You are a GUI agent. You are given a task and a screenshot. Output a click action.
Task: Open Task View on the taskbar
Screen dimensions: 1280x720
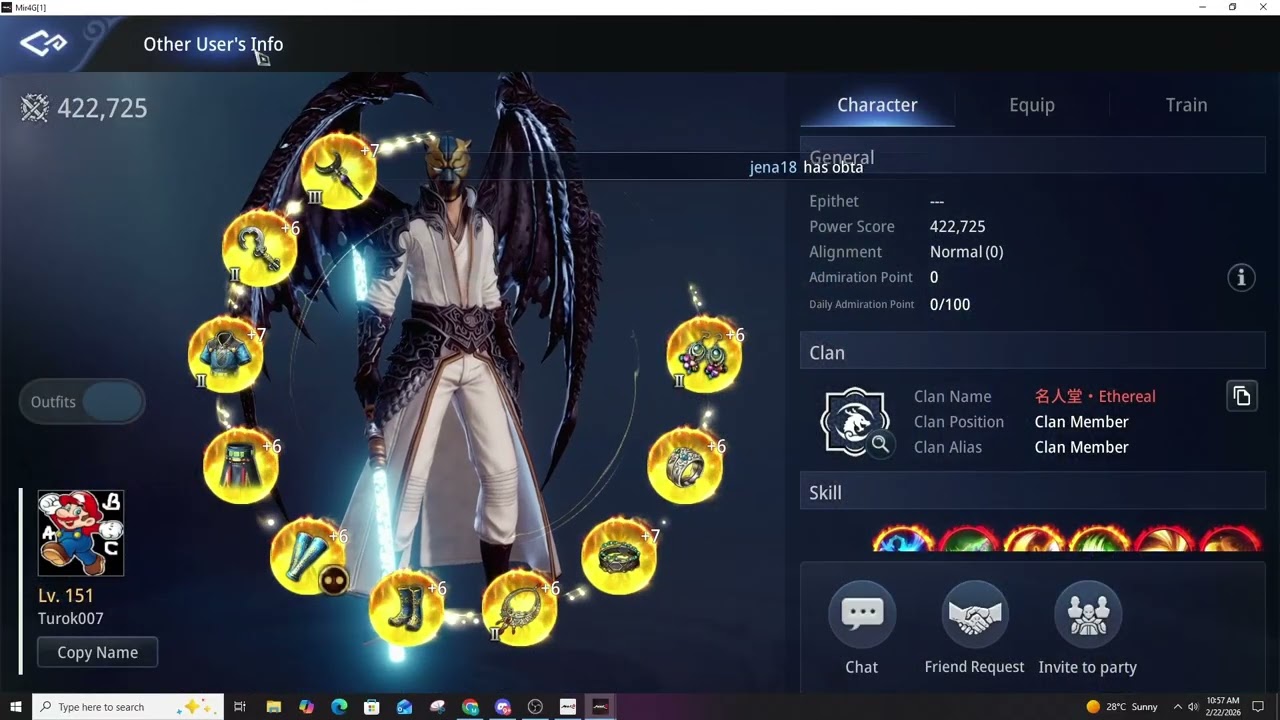click(240, 707)
